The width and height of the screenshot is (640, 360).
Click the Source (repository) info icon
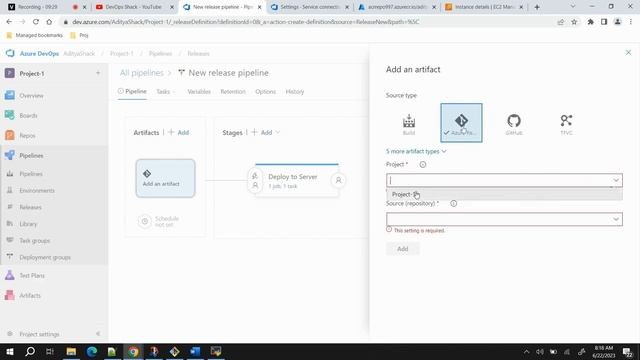click(x=453, y=203)
